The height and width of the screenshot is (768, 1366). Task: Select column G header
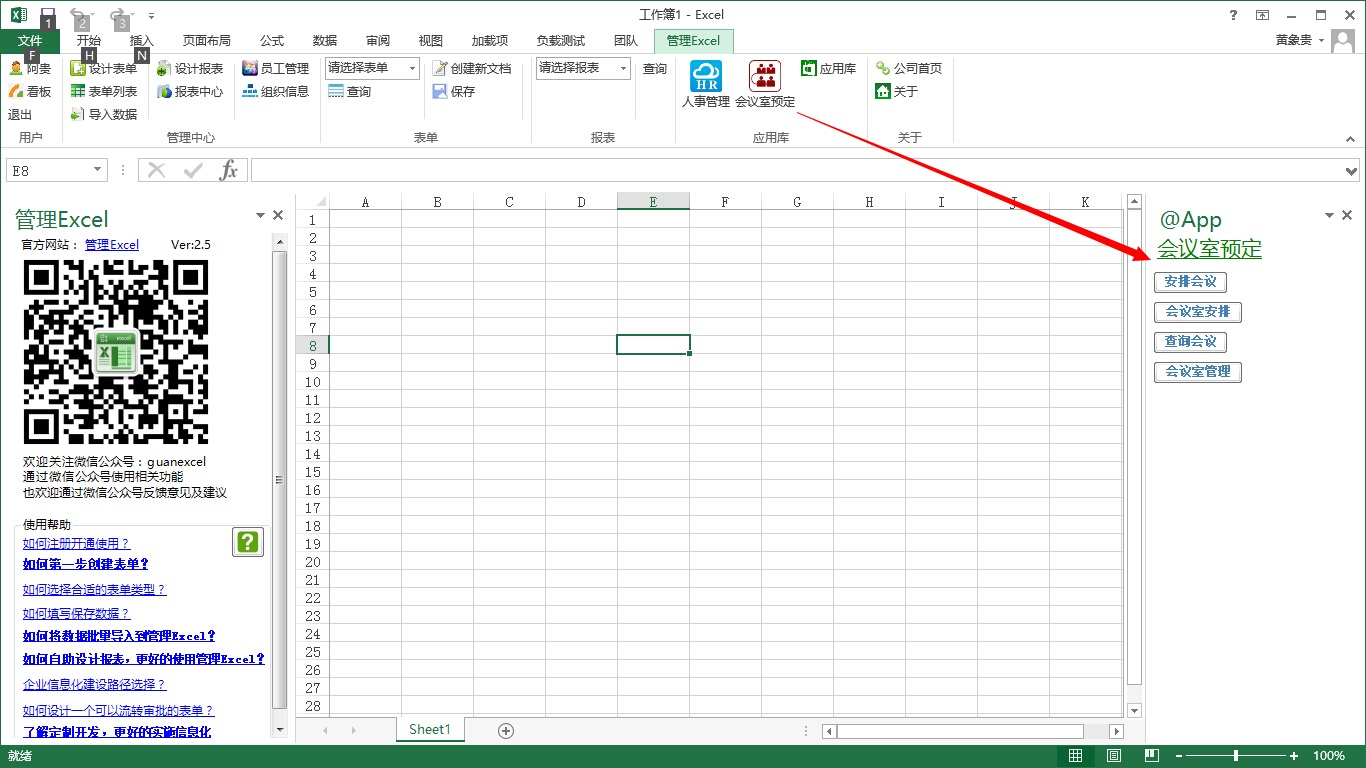[x=797, y=202]
